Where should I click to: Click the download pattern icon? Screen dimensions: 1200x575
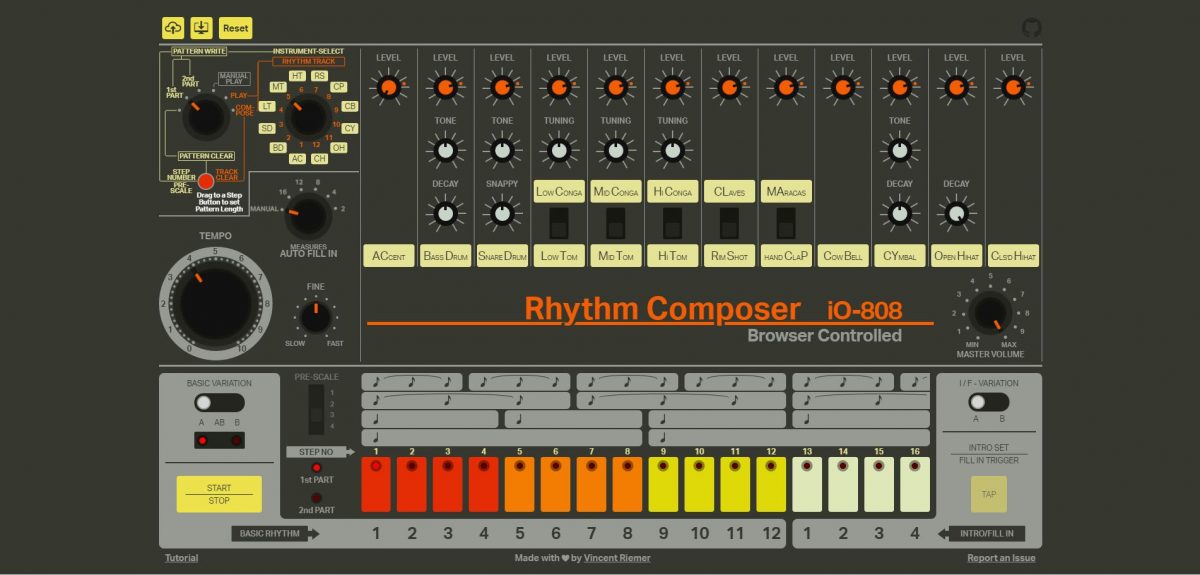[201, 28]
